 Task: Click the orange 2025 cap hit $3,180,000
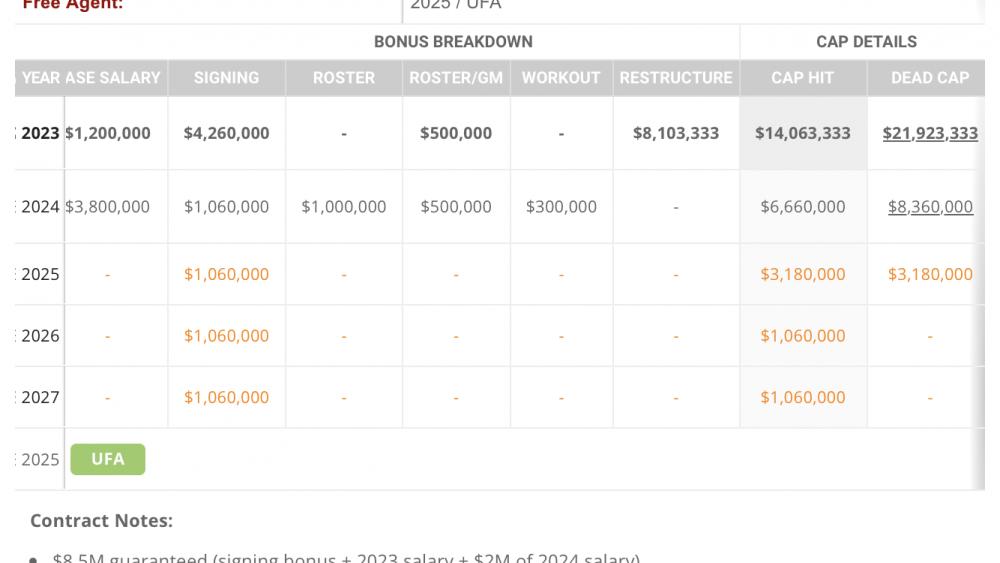pyautogui.click(x=803, y=274)
